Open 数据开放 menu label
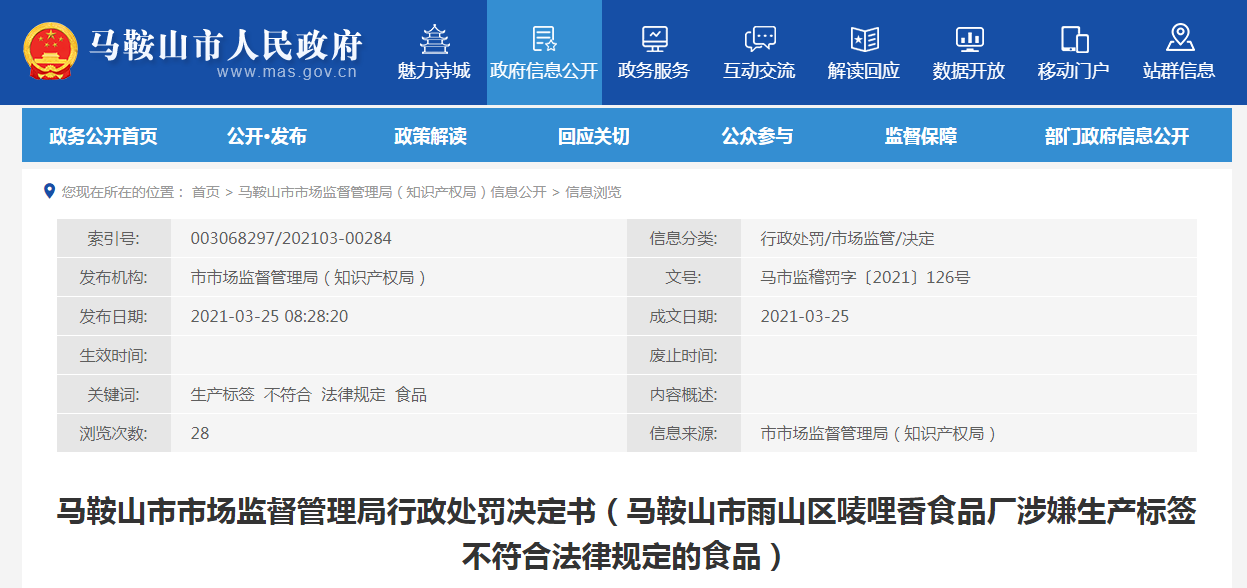 [969, 71]
